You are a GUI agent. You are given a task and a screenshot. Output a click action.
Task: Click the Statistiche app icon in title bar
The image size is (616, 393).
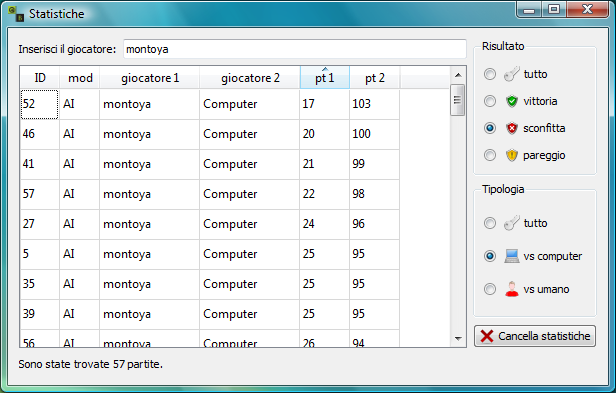[x=16, y=14]
